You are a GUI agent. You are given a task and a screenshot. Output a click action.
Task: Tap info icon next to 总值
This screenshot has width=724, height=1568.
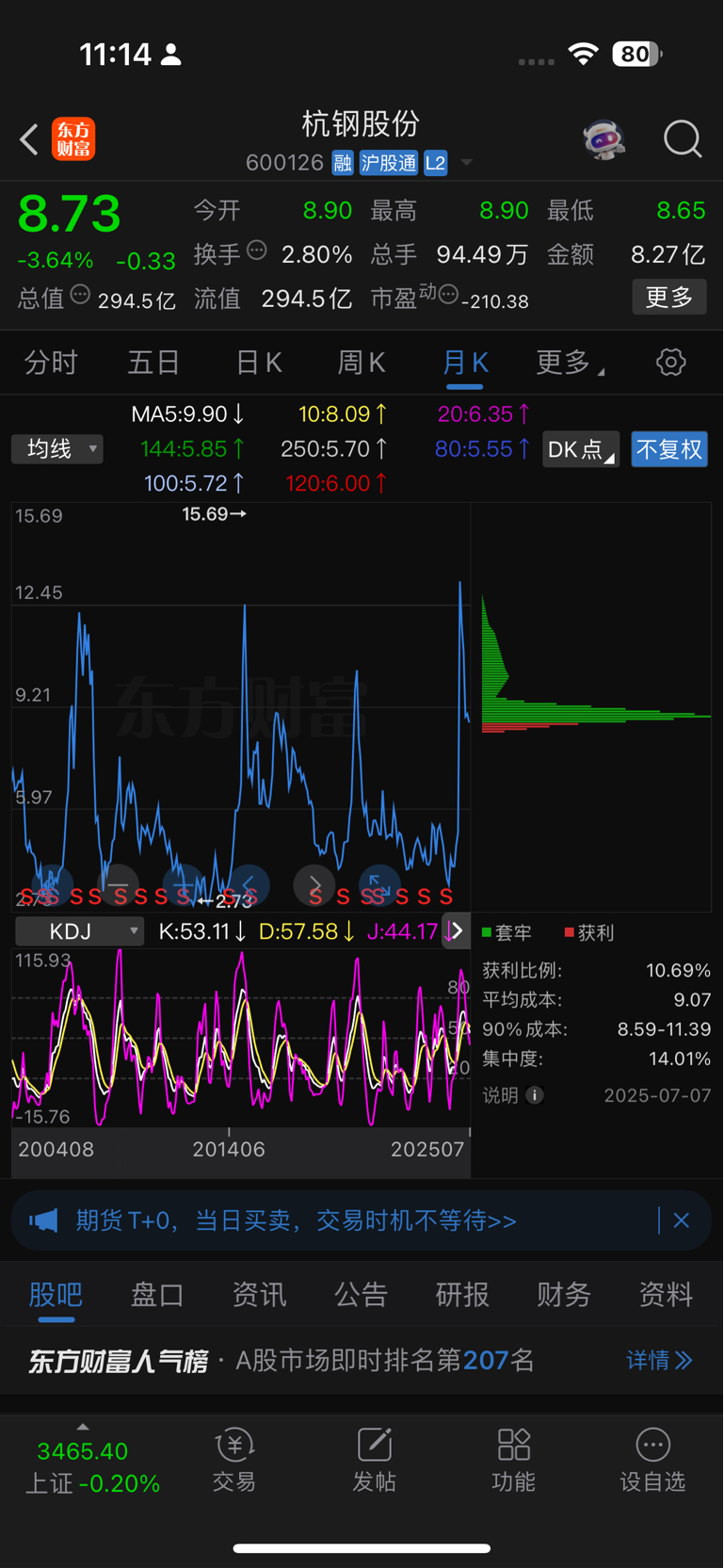(80, 295)
